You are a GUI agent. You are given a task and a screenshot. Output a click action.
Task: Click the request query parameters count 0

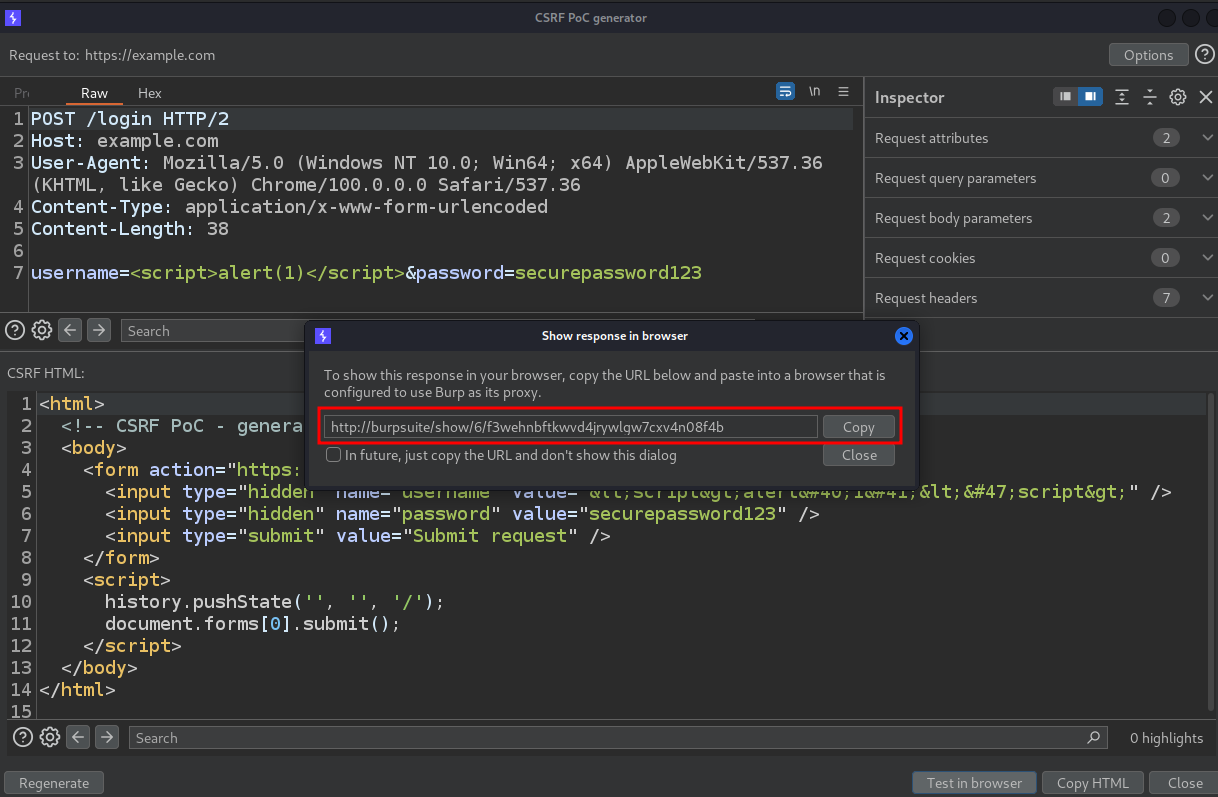[1166, 178]
